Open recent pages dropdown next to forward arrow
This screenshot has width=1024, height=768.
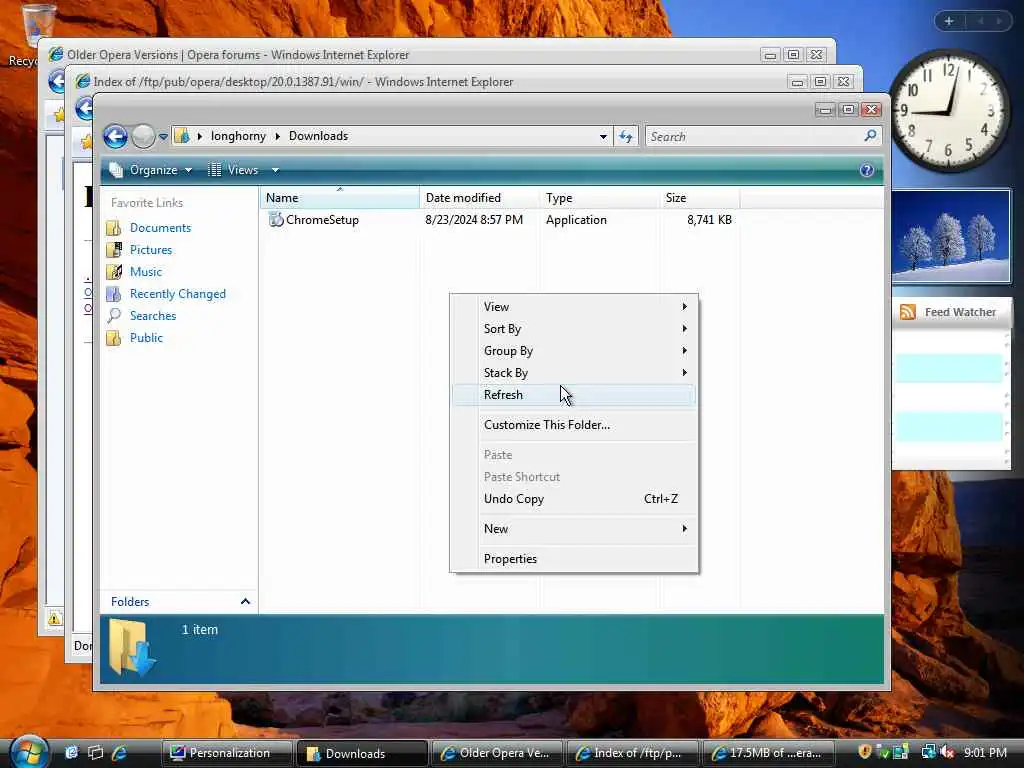pyautogui.click(x=163, y=136)
